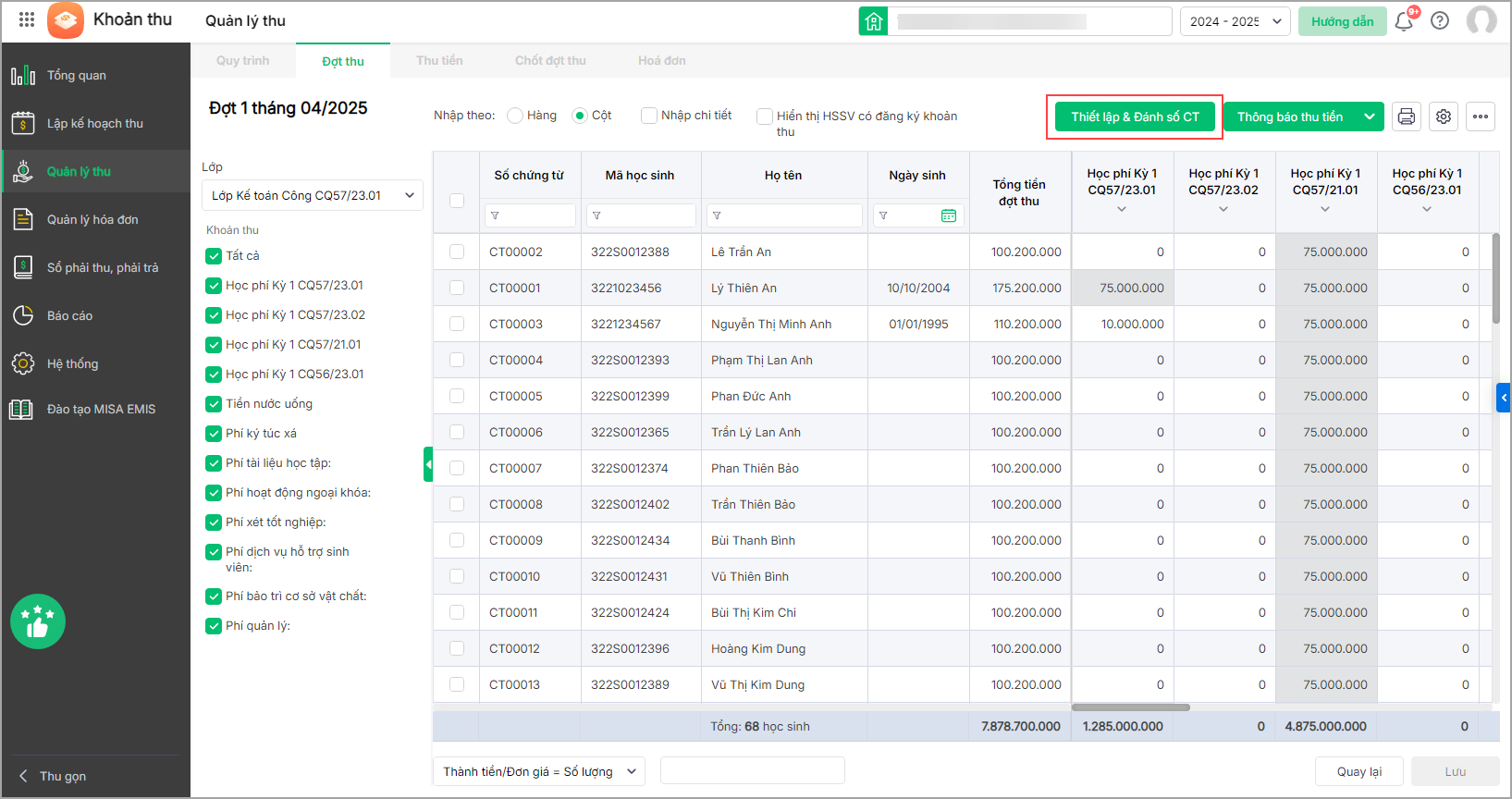Click the Sổ phải thu, phải trả icon
The width and height of the screenshot is (1512, 799).
[23, 267]
